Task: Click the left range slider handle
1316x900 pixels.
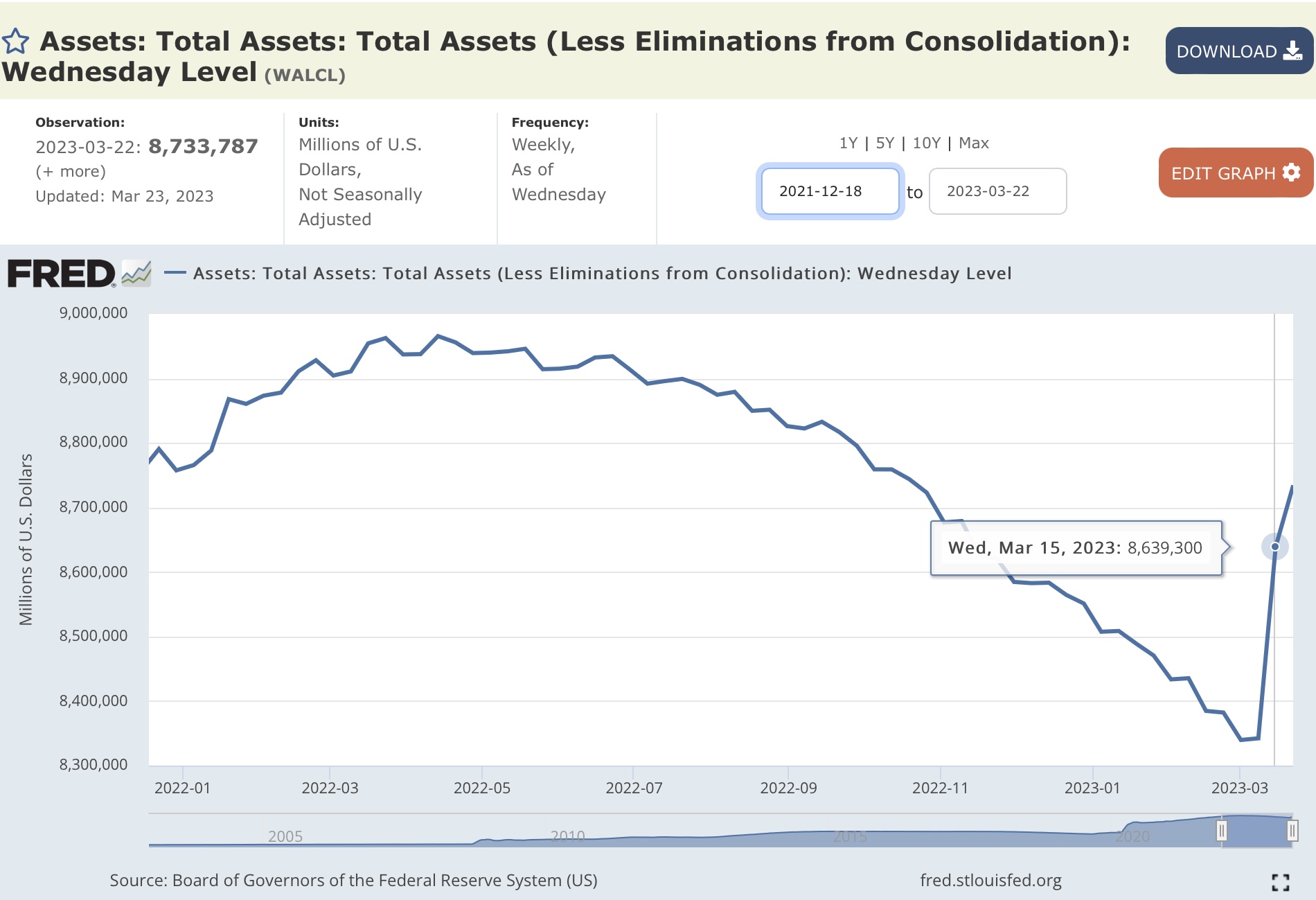Action: 1222,830
